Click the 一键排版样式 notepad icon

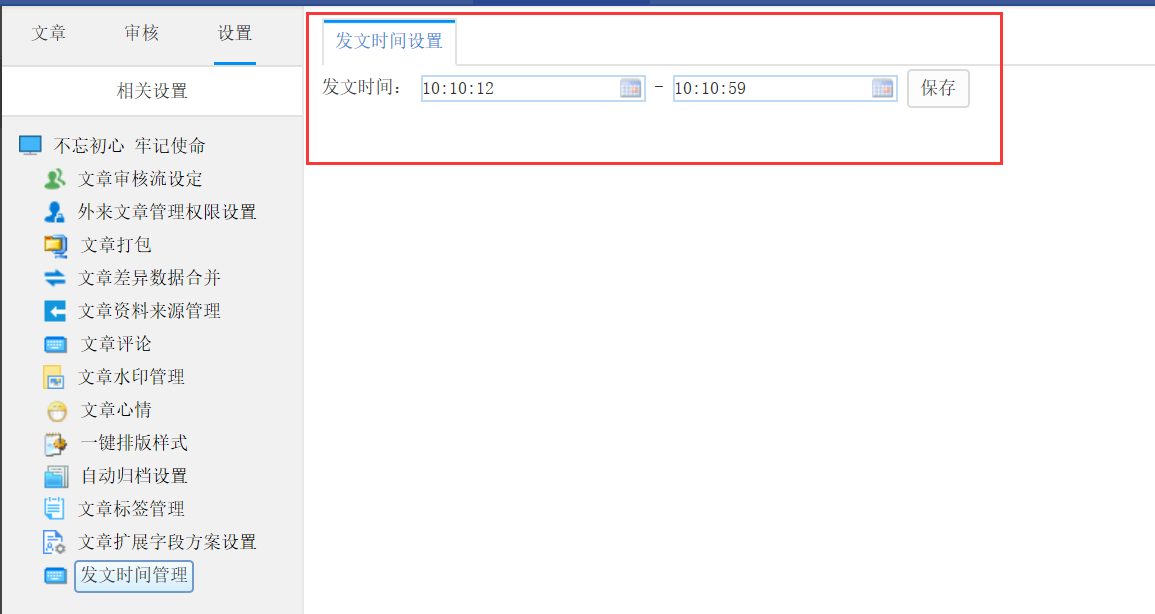point(56,443)
